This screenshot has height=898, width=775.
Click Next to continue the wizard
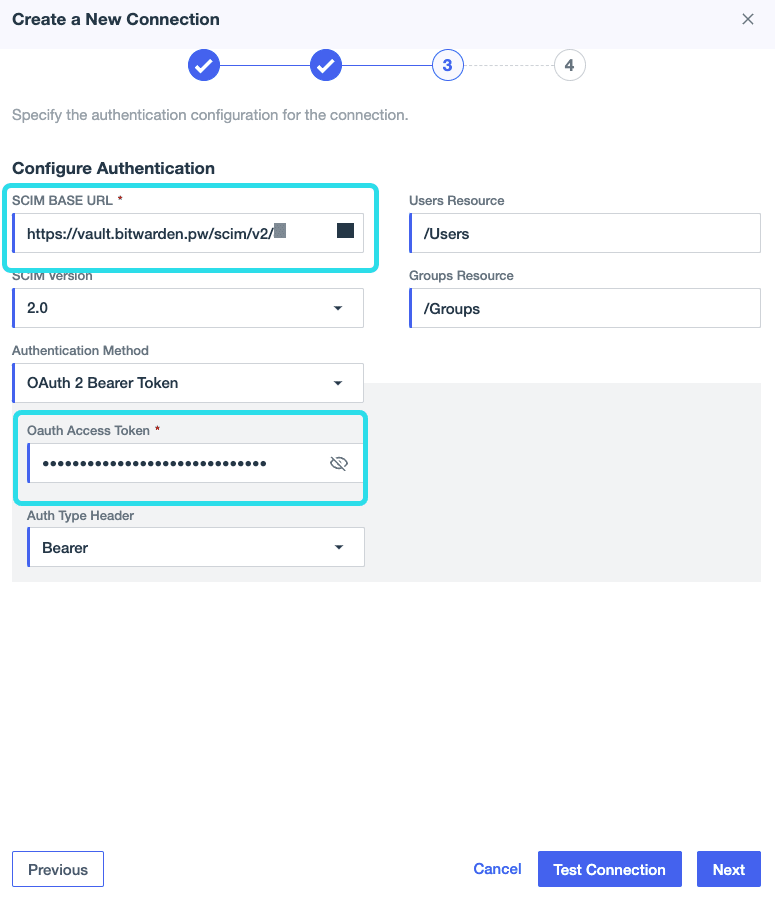click(x=728, y=869)
